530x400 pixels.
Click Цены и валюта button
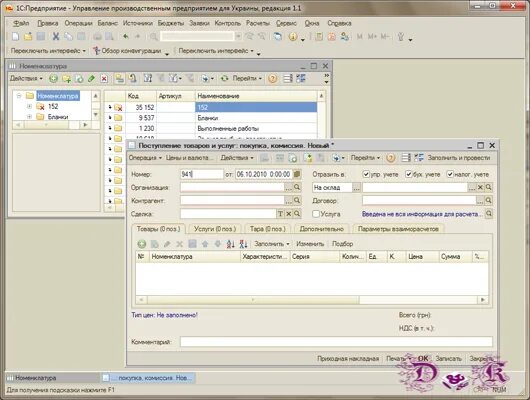pyautogui.click(x=190, y=158)
